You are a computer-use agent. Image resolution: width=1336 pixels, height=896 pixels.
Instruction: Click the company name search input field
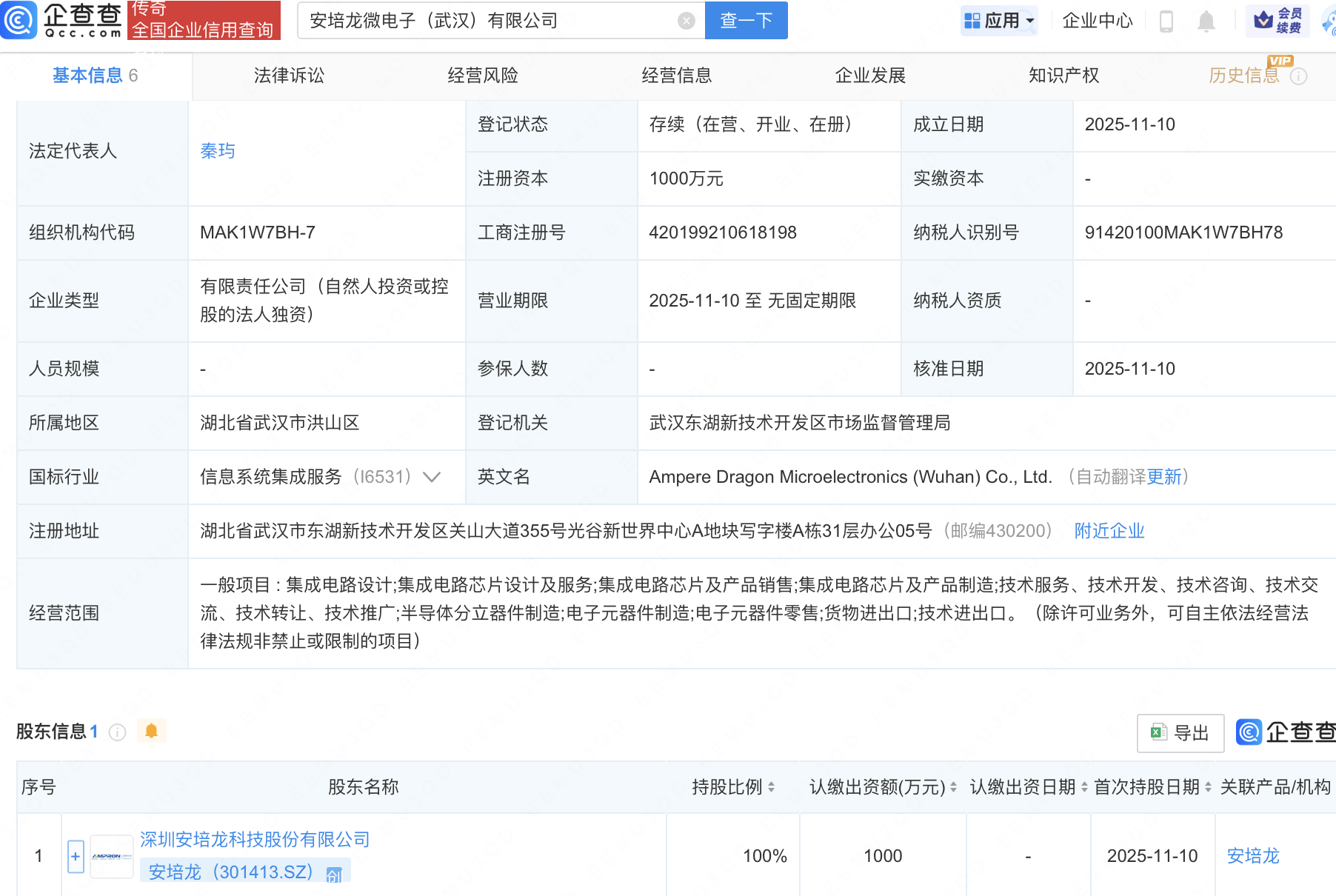(x=489, y=21)
